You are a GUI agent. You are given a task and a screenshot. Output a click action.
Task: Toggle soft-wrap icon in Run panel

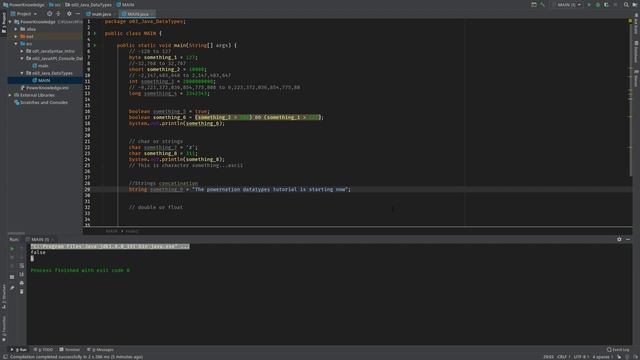pos(22,265)
